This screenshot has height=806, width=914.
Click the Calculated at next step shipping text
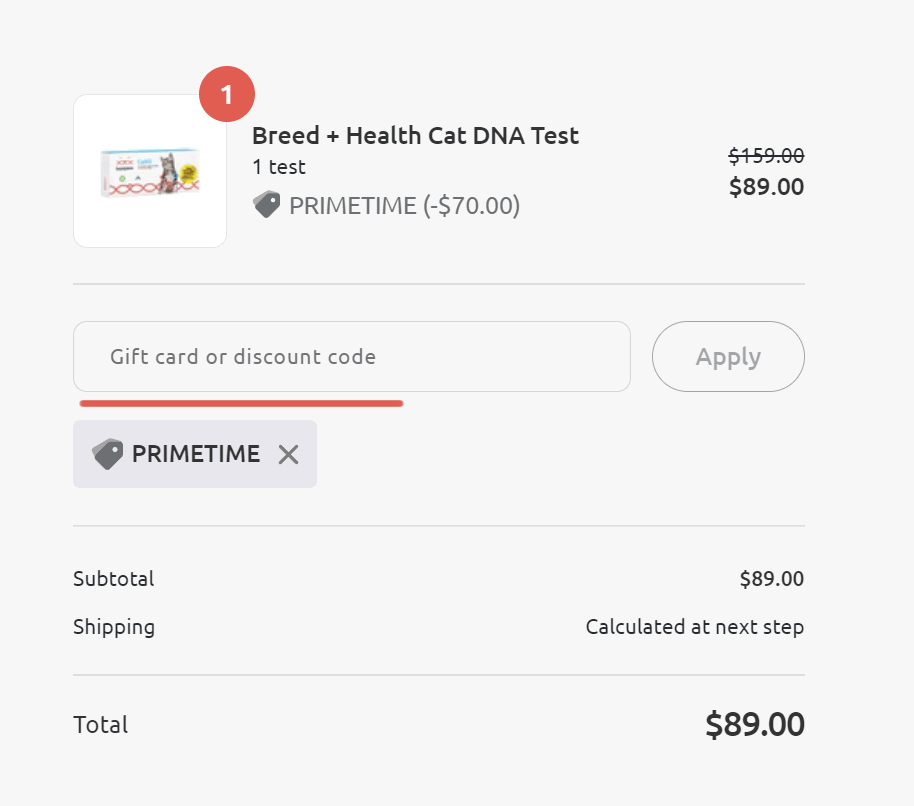[695, 627]
